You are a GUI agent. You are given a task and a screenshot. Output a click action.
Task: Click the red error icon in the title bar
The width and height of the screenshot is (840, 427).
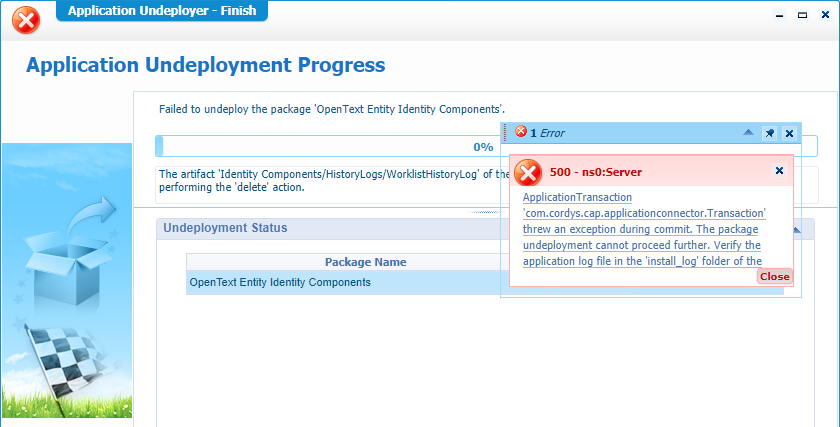click(26, 20)
